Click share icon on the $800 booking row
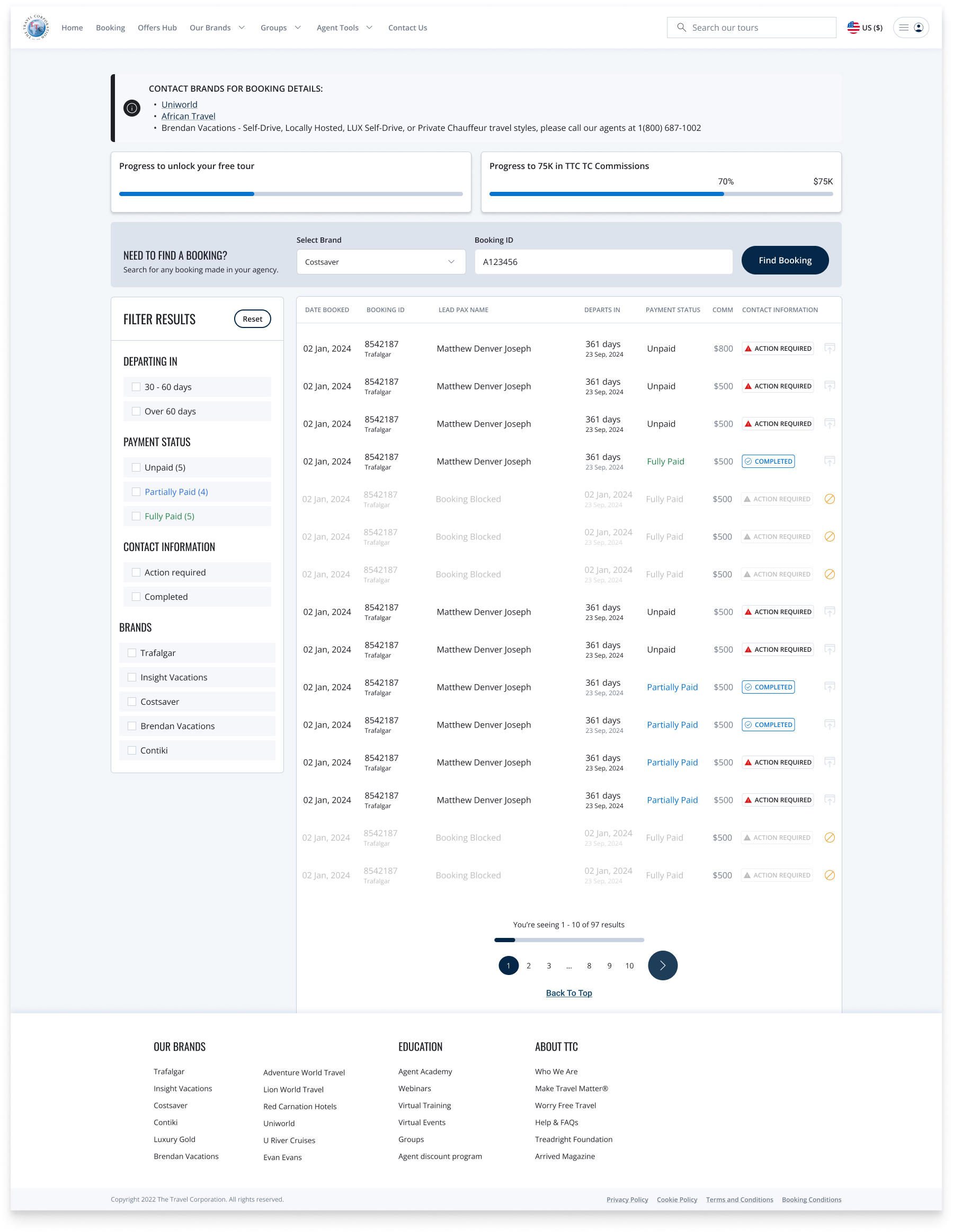This screenshot has width=953, height=1232. pyautogui.click(x=829, y=348)
